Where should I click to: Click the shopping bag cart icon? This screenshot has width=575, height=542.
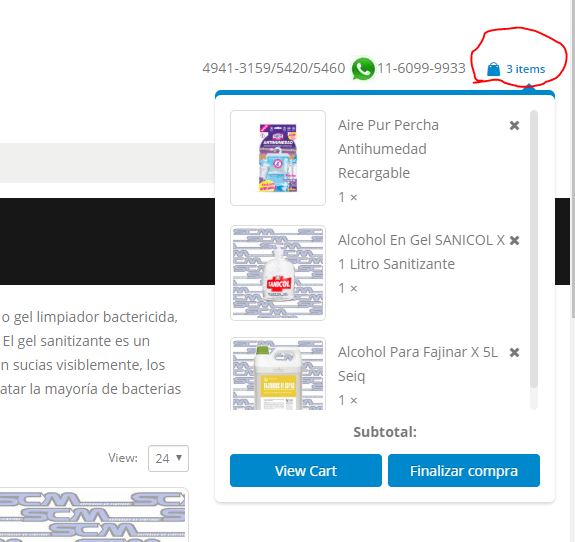point(493,69)
